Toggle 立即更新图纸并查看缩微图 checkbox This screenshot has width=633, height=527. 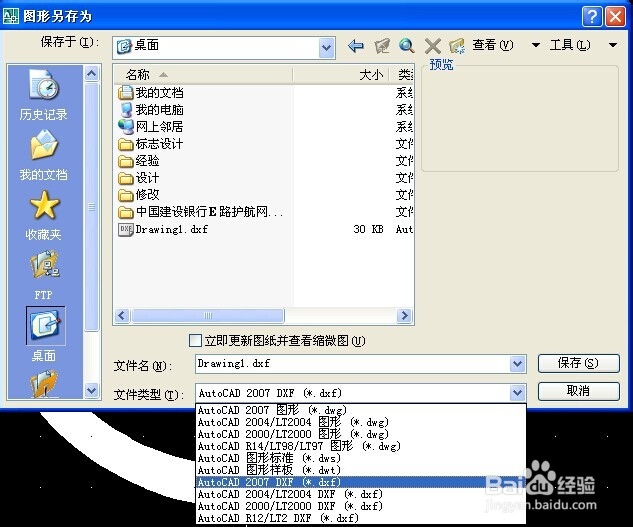[195, 340]
